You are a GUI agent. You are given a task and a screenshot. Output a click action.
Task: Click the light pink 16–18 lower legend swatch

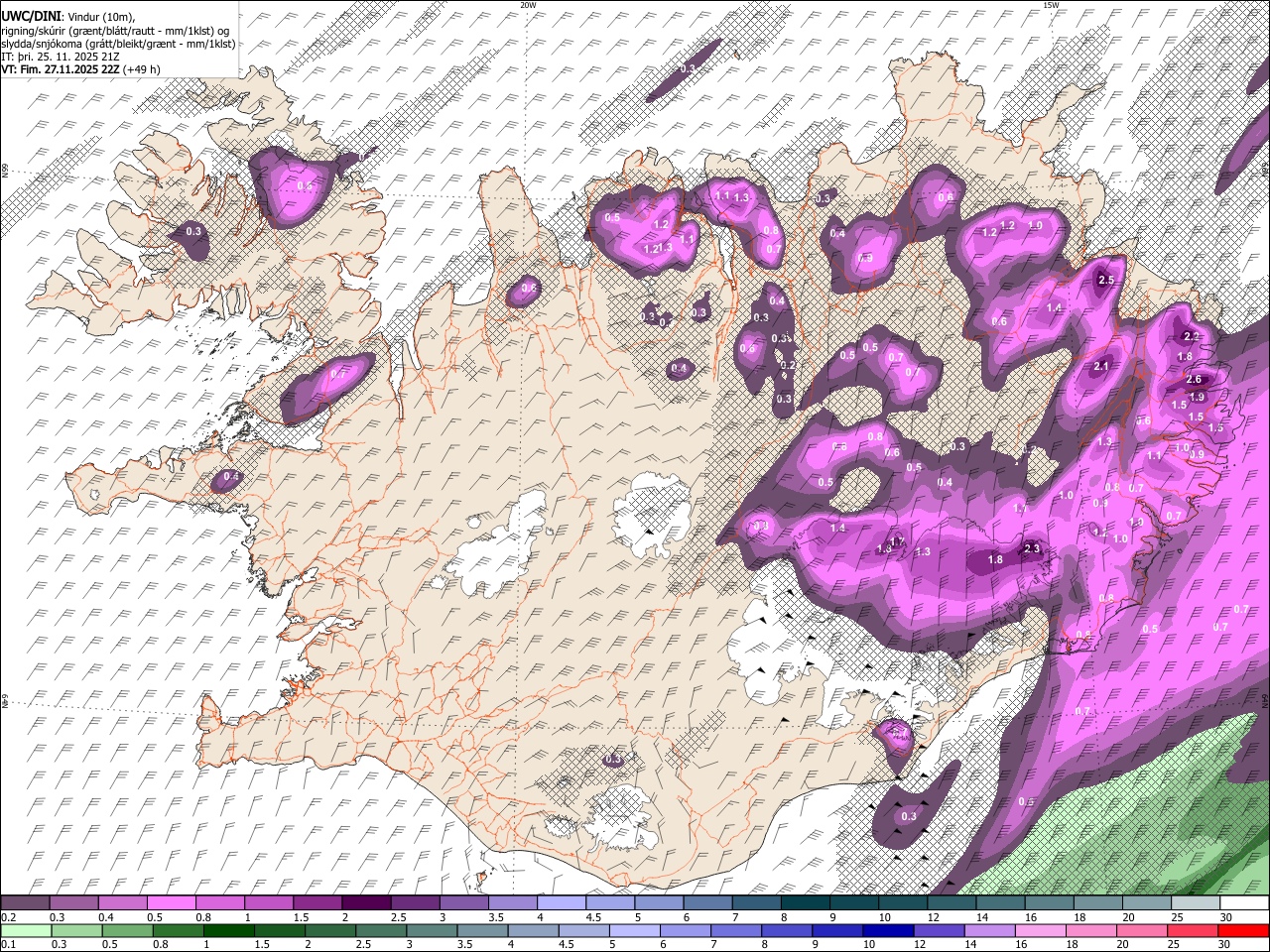tap(1041, 930)
